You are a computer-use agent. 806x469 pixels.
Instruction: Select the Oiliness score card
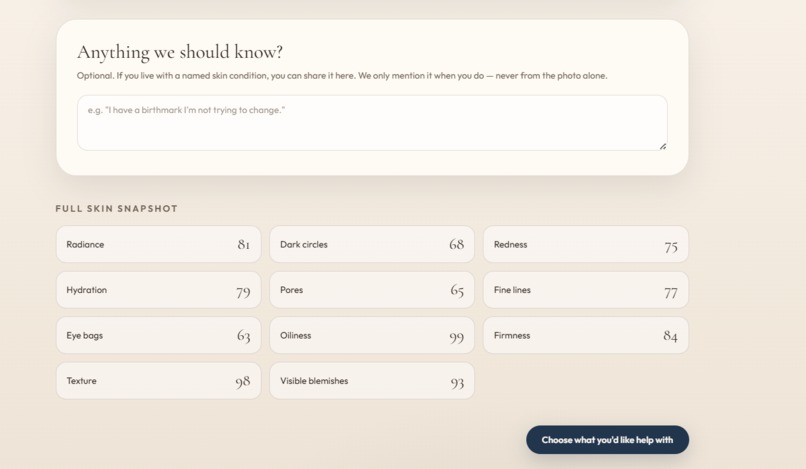pos(372,335)
